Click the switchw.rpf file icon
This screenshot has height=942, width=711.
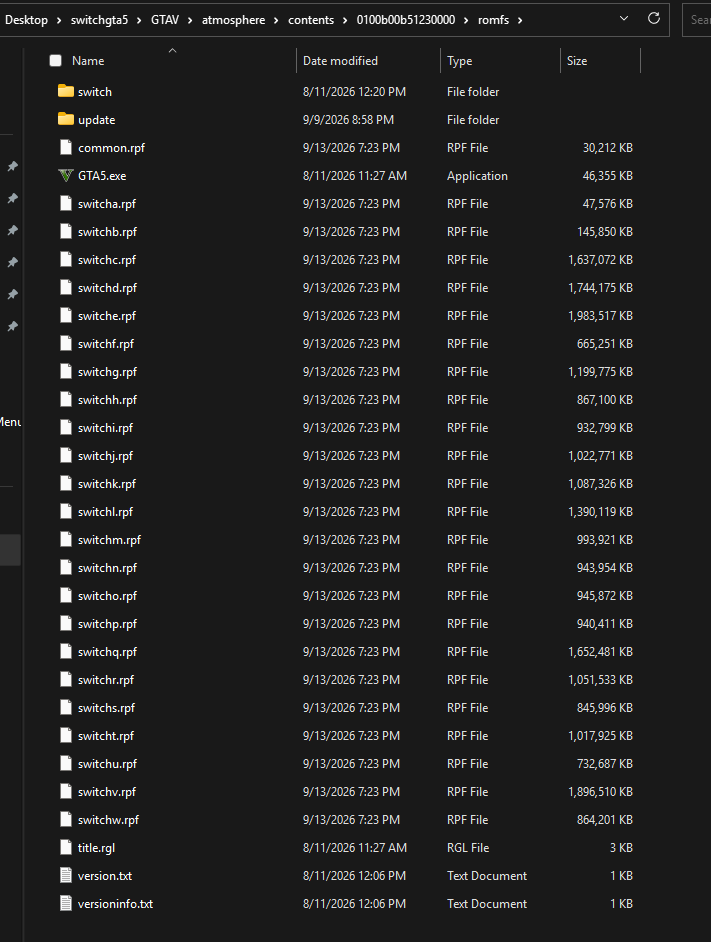[x=66, y=819]
